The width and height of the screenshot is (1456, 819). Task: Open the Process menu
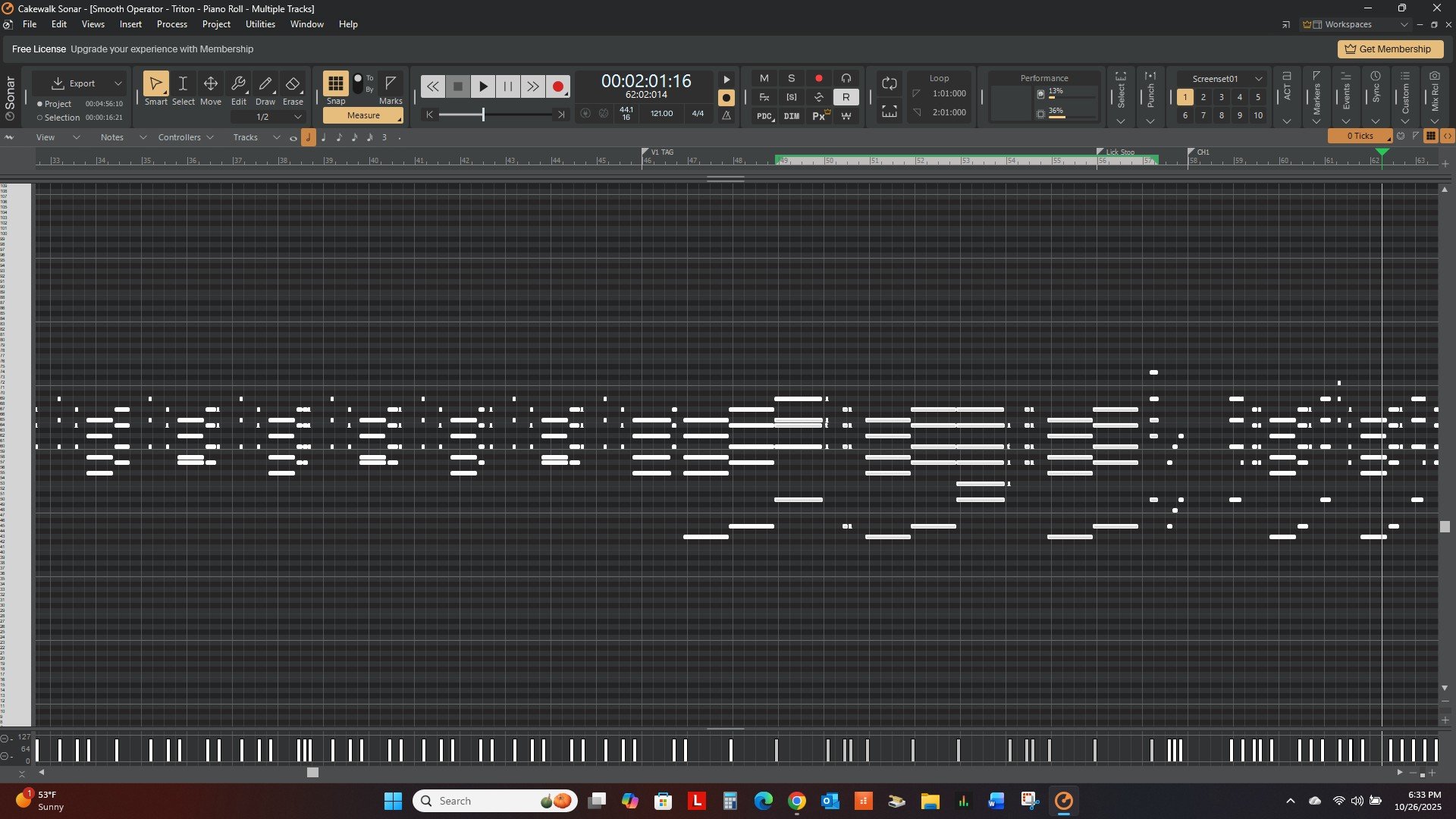(x=171, y=24)
